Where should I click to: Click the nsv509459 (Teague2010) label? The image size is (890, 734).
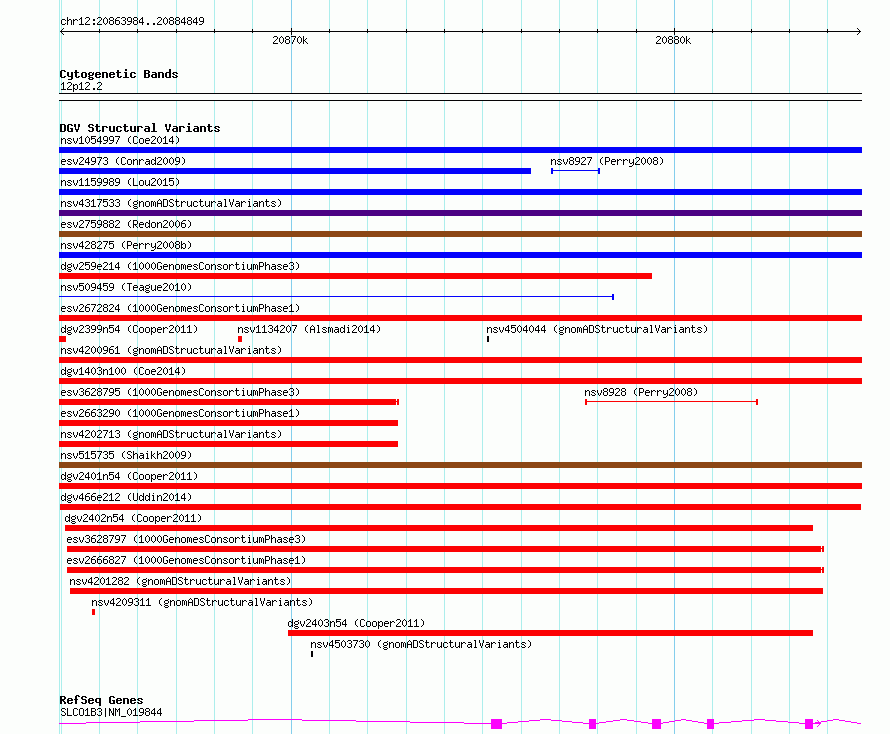[x=126, y=287]
